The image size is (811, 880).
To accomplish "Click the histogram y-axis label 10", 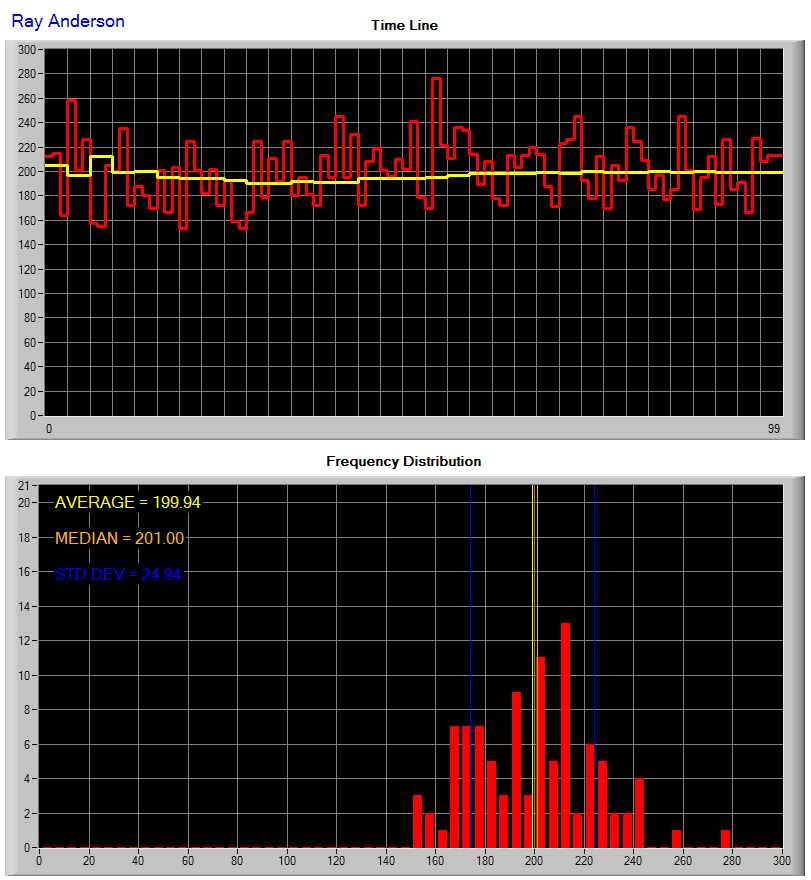I will point(24,676).
